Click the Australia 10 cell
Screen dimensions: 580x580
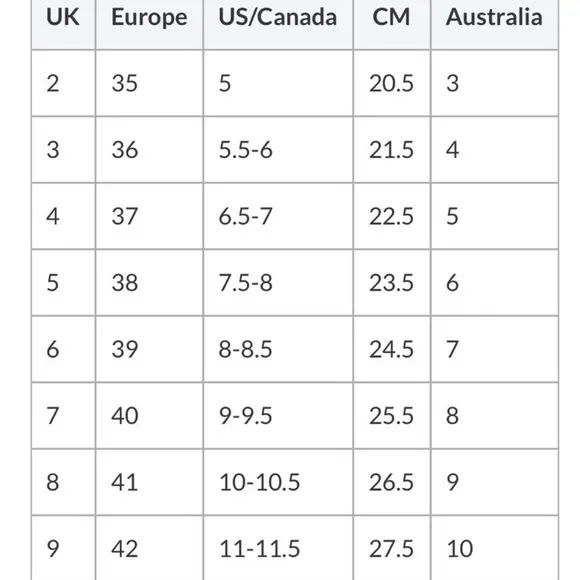coord(495,548)
